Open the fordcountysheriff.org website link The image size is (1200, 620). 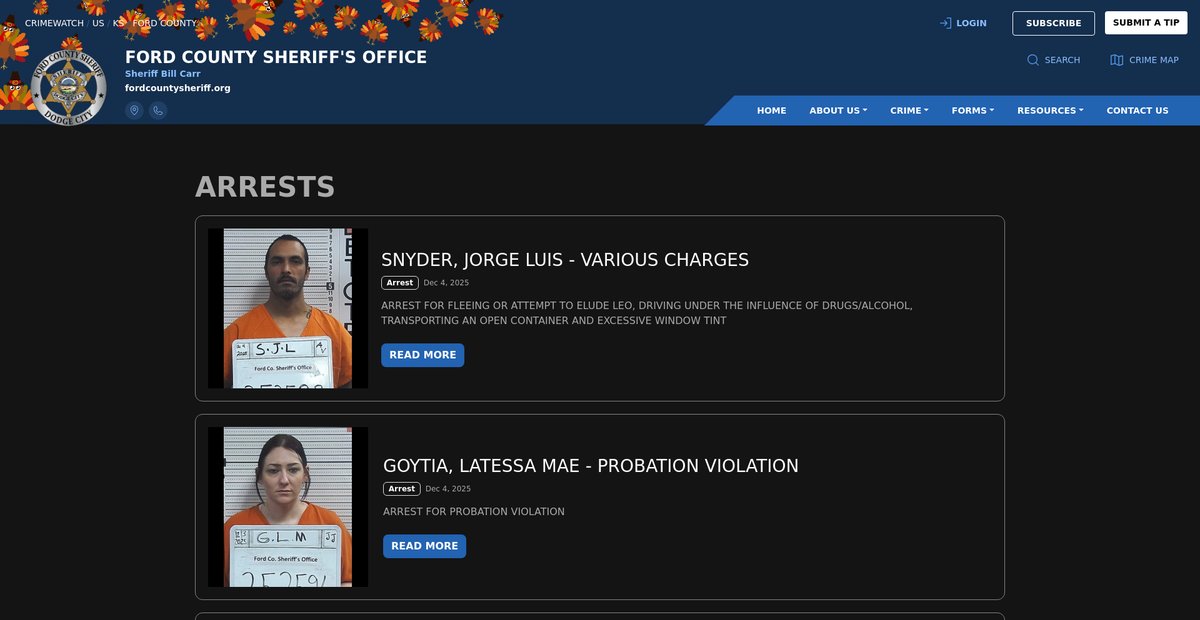pyautogui.click(x=178, y=88)
